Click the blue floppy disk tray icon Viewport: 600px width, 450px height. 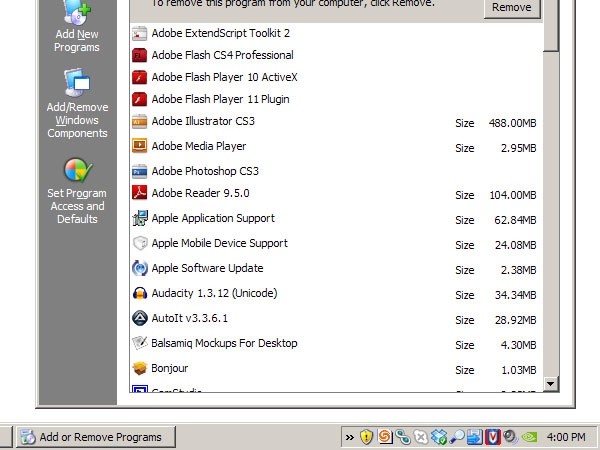pos(474,437)
